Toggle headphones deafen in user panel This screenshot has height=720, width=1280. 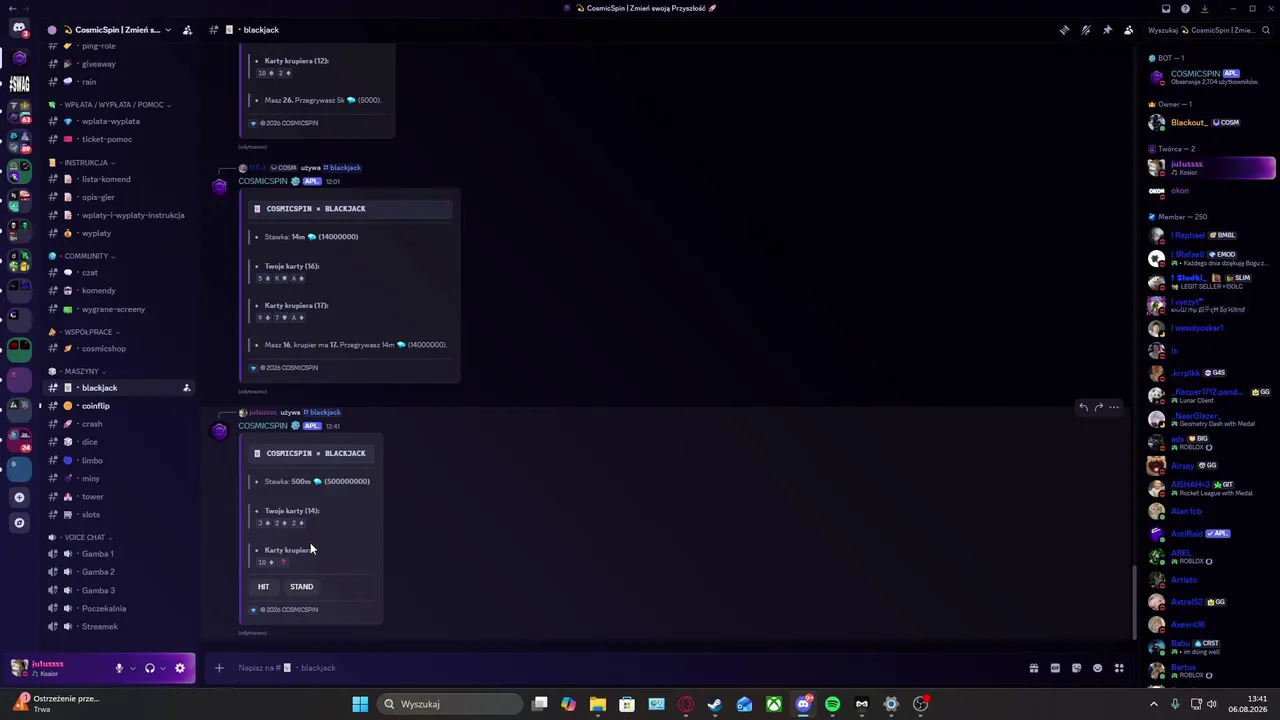[150, 668]
